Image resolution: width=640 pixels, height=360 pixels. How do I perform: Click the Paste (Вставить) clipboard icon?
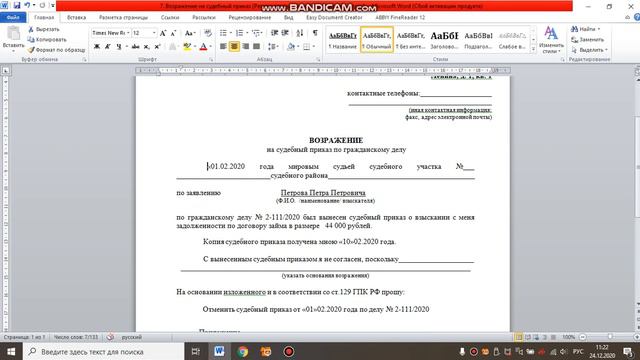13,34
